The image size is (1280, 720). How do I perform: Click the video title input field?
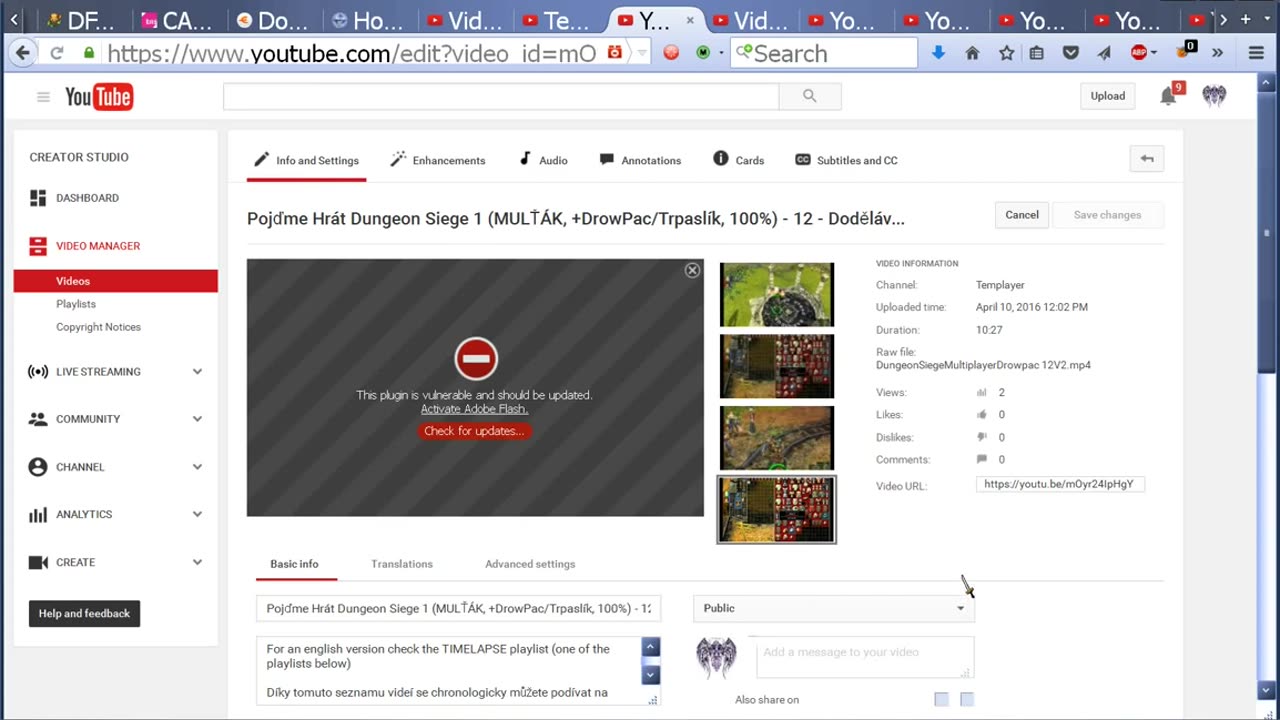[459, 608]
